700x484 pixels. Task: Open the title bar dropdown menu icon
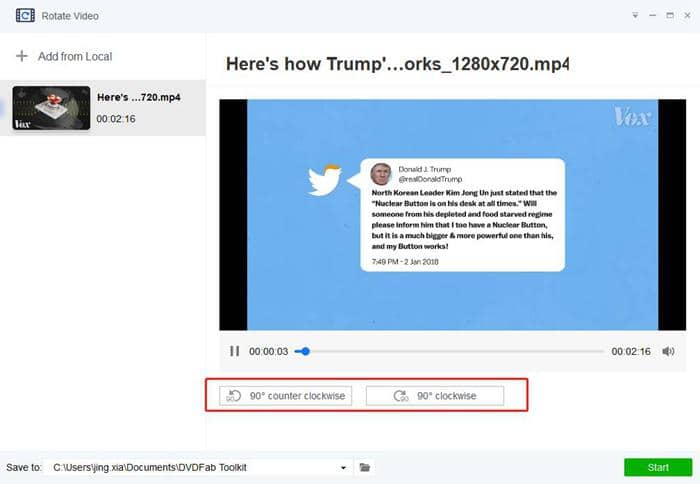coord(635,16)
